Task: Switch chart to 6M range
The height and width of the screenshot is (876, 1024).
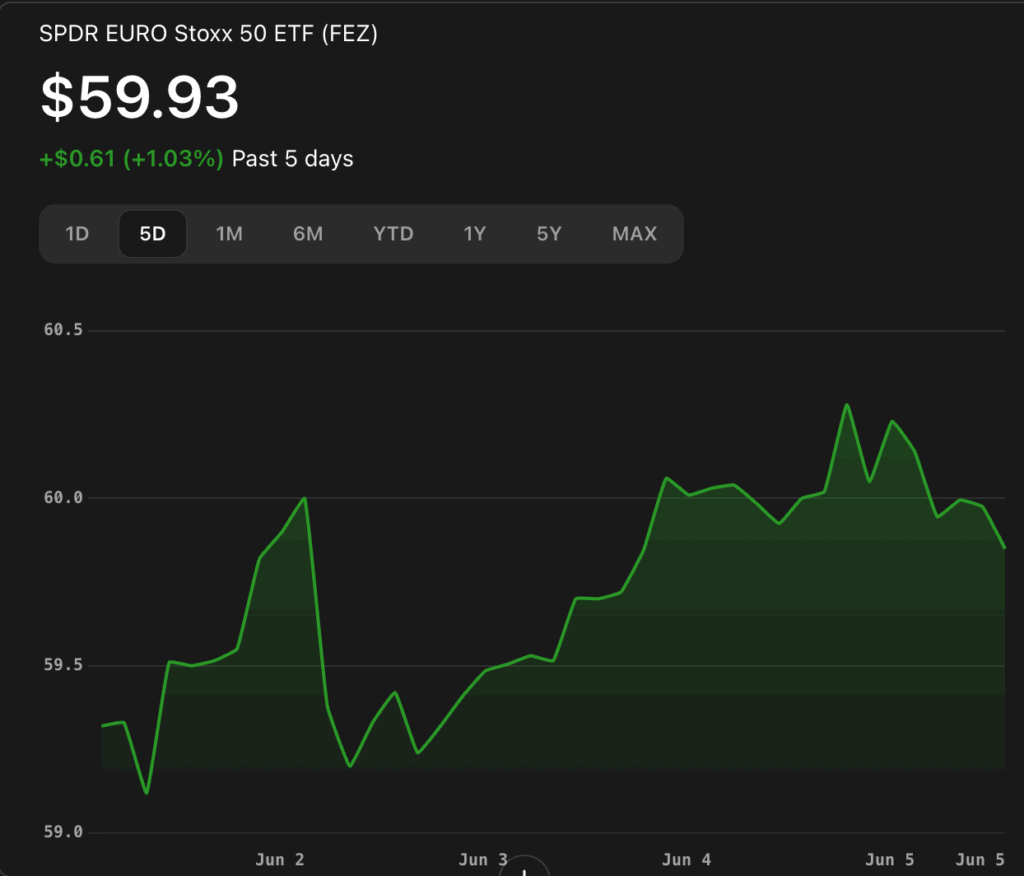Action: pos(308,234)
